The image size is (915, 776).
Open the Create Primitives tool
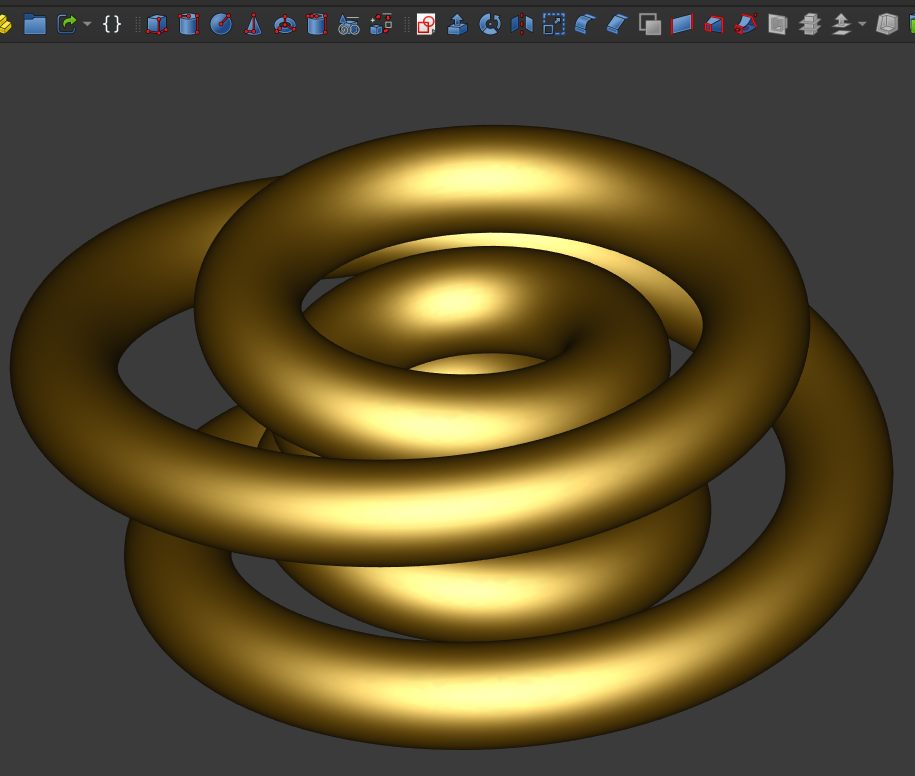pyautogui.click(x=349, y=25)
